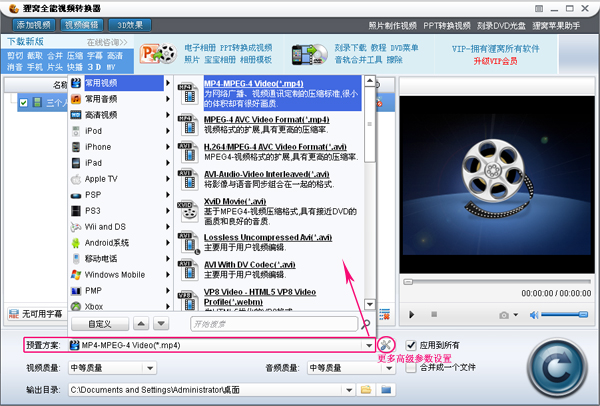The height and width of the screenshot is (406, 600).
Task: Select MP4-MPEG-4 Video format icon
Action: [188, 93]
